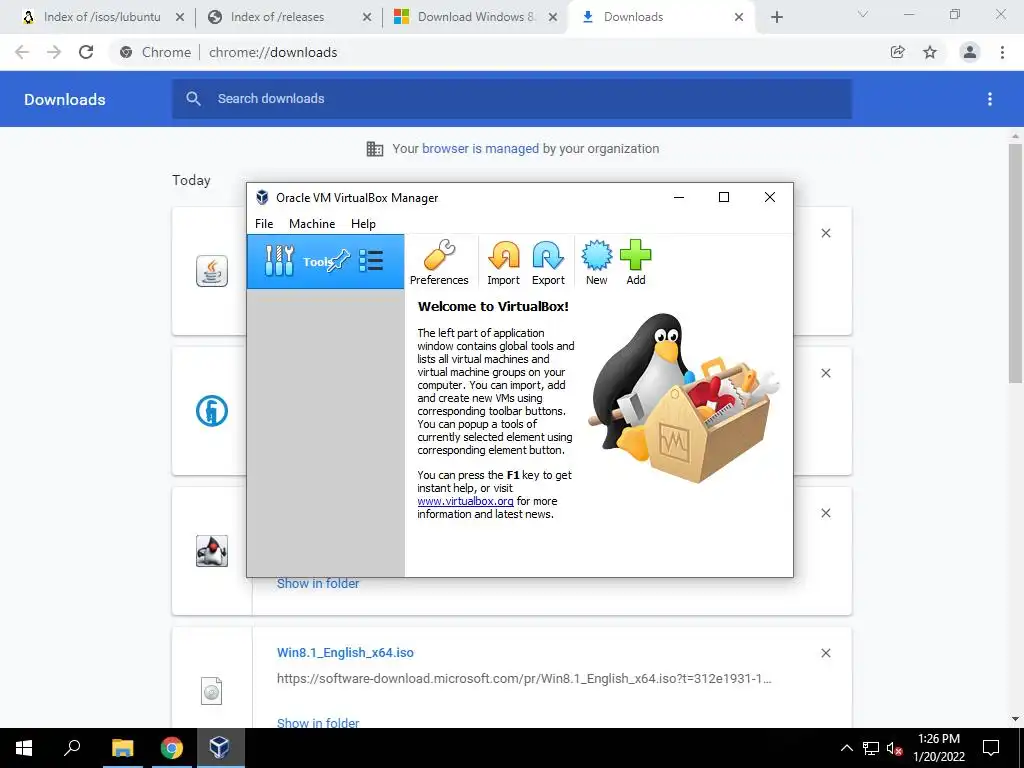Open File Explorer from the taskbar
Viewport: 1024px width, 768px height.
122,748
